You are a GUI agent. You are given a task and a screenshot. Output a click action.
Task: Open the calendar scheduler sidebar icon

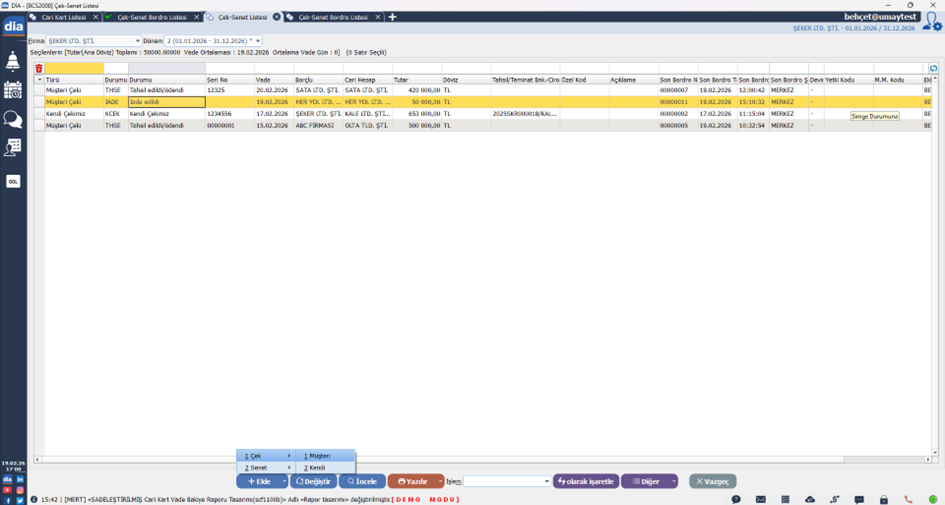tap(13, 90)
